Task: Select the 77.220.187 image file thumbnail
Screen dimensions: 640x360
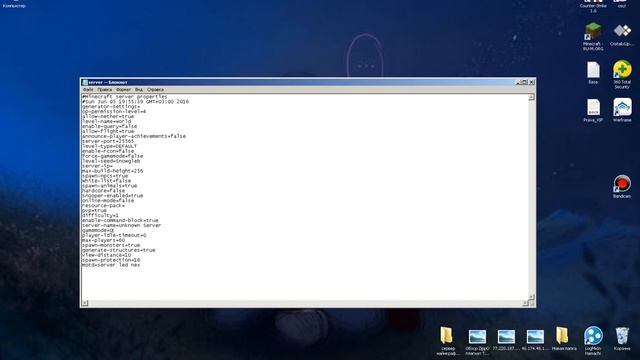Action: click(x=506, y=340)
